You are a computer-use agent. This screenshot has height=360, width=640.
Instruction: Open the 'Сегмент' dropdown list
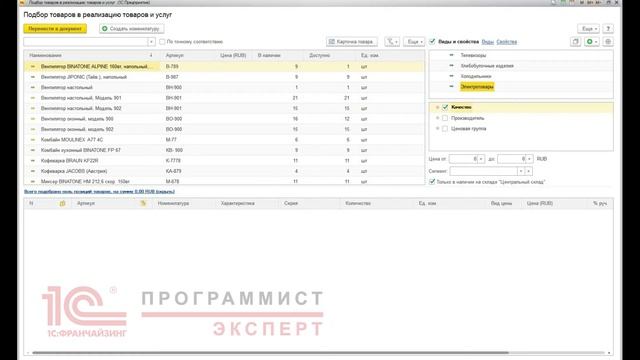pos(521,171)
